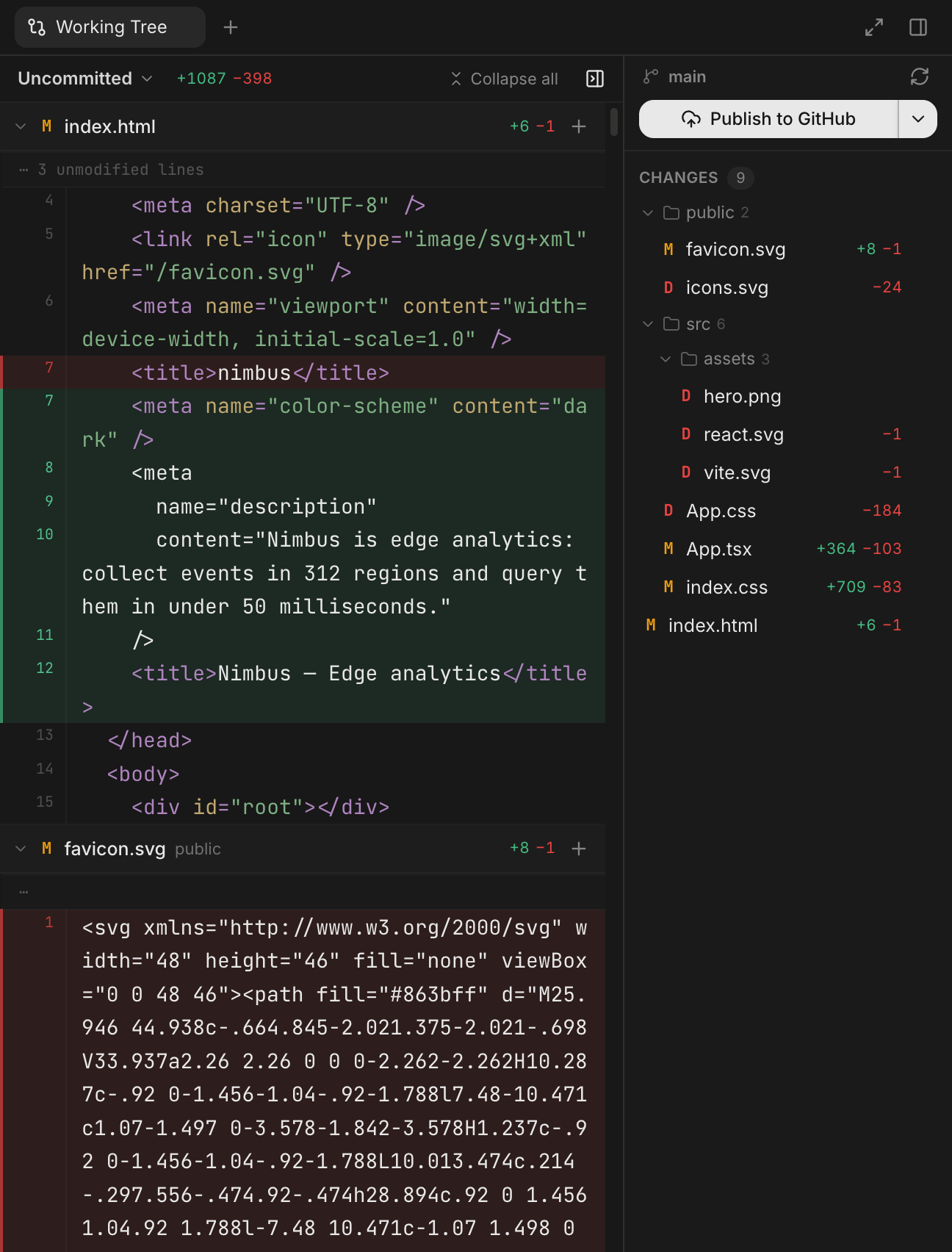Image resolution: width=952 pixels, height=1252 pixels.
Task: Click the main branch selector
Action: (674, 76)
